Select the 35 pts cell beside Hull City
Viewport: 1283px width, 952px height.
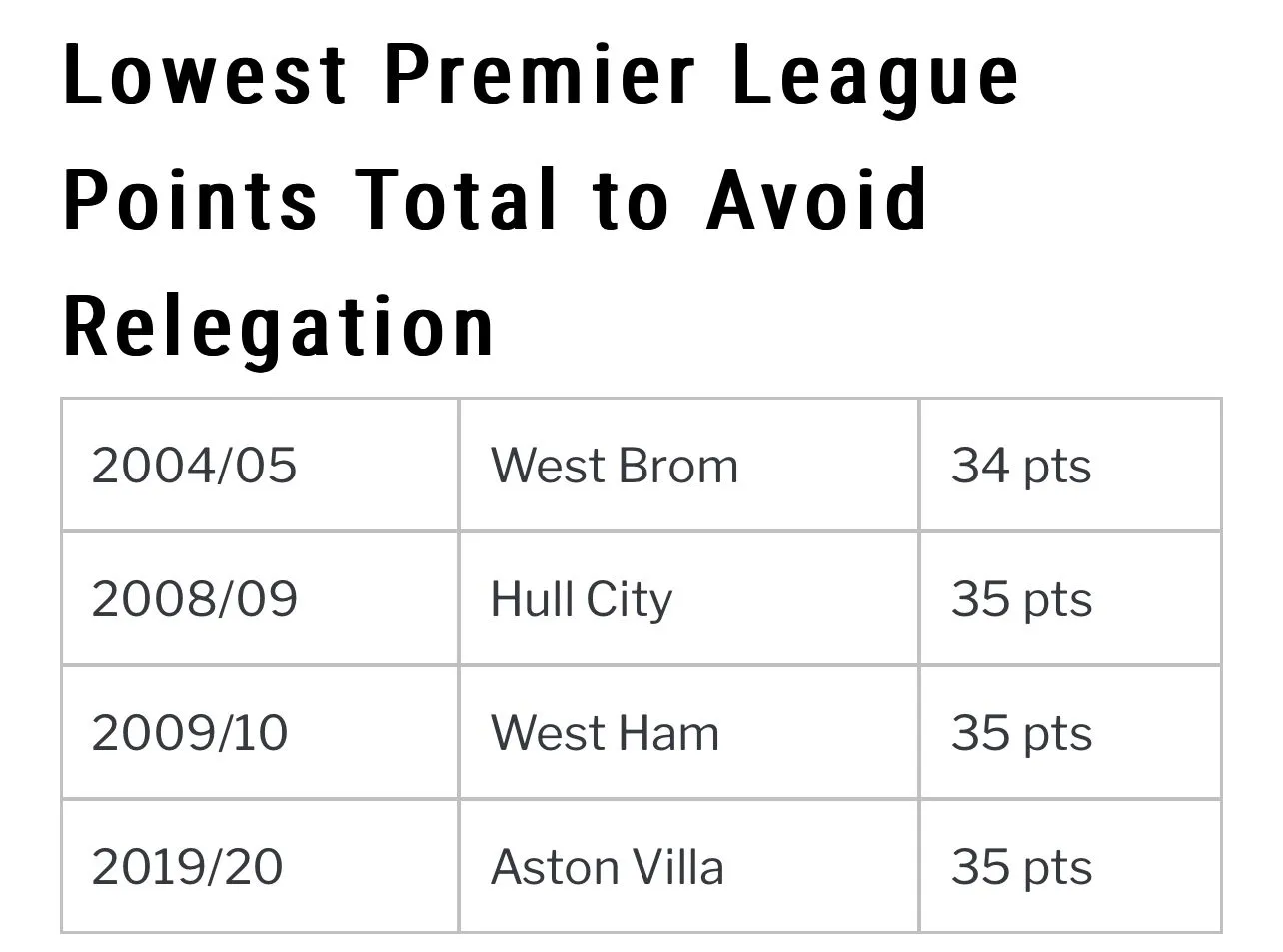[x=1021, y=599]
